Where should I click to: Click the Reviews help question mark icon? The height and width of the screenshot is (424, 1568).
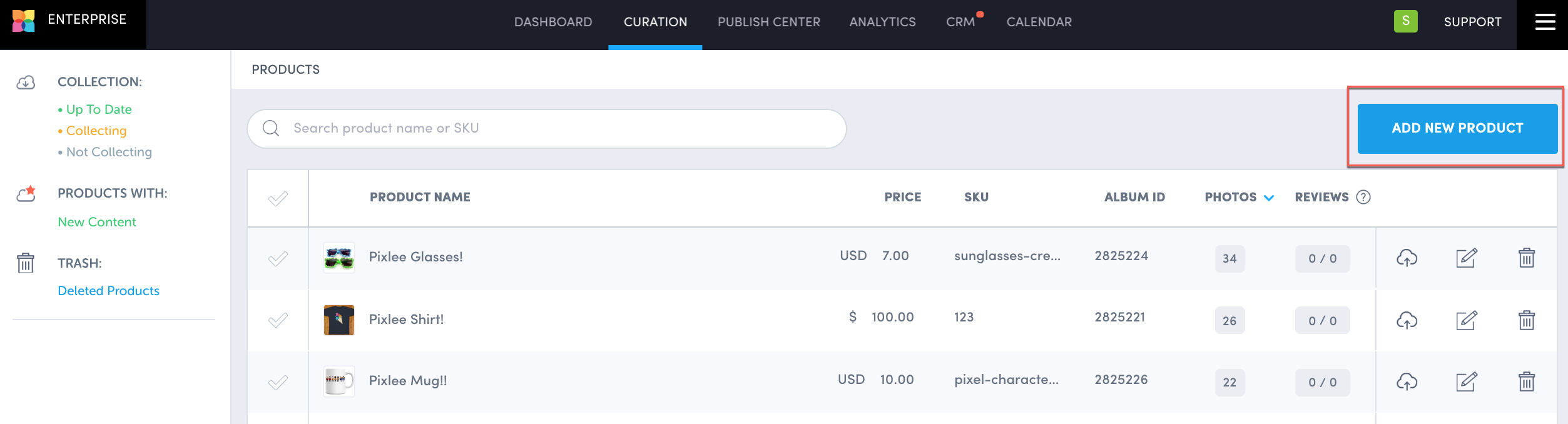pos(1363,197)
